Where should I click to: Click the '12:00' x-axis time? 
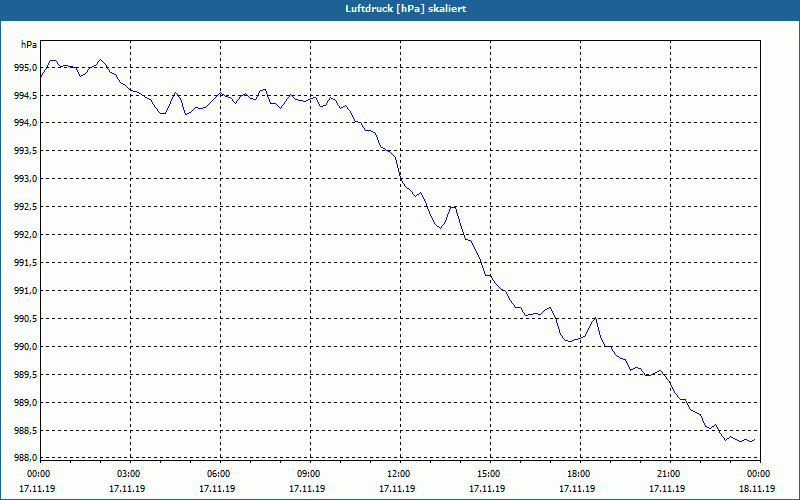(398, 474)
